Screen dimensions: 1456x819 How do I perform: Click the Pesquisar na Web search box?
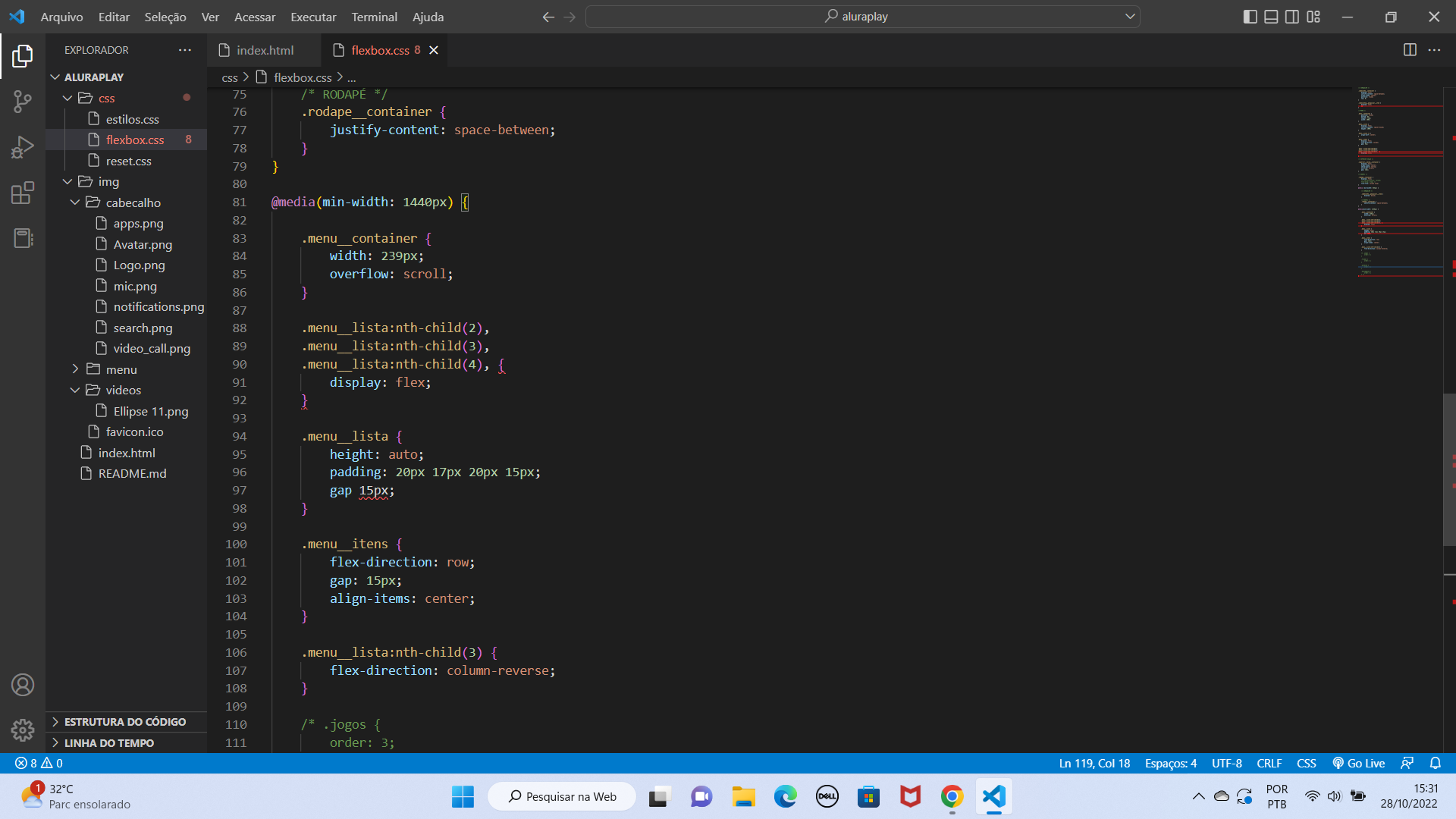(562, 796)
